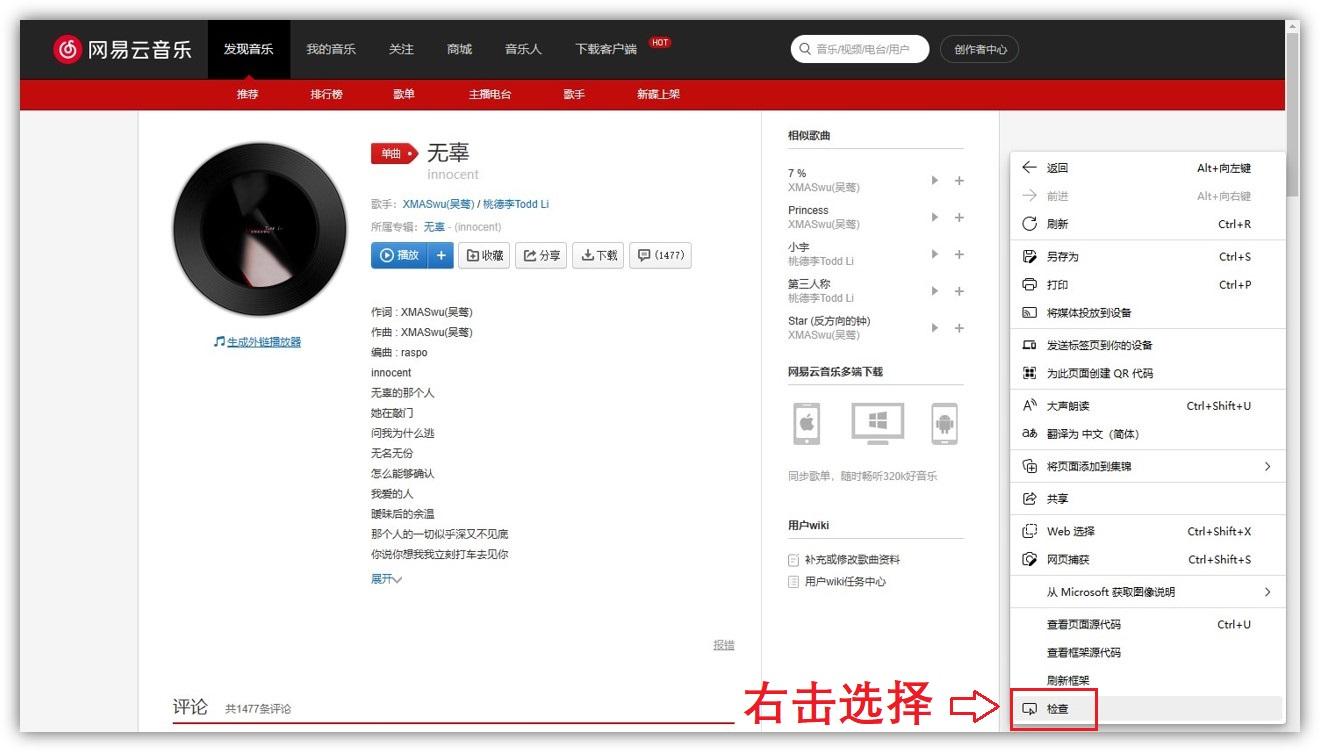Click the 报错 link
Image resolution: width=1320 pixels, height=752 pixels.
(724, 645)
